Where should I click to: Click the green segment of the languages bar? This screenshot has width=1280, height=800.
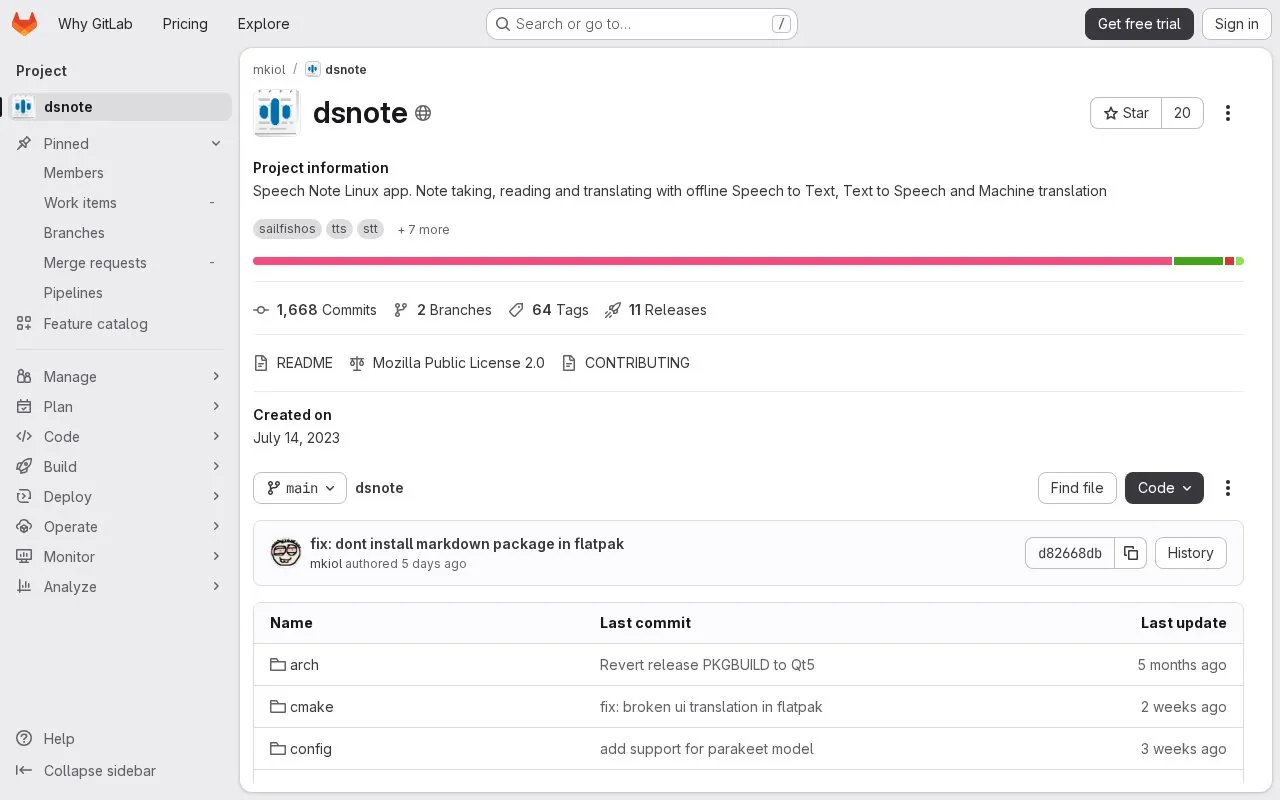[x=1198, y=261]
